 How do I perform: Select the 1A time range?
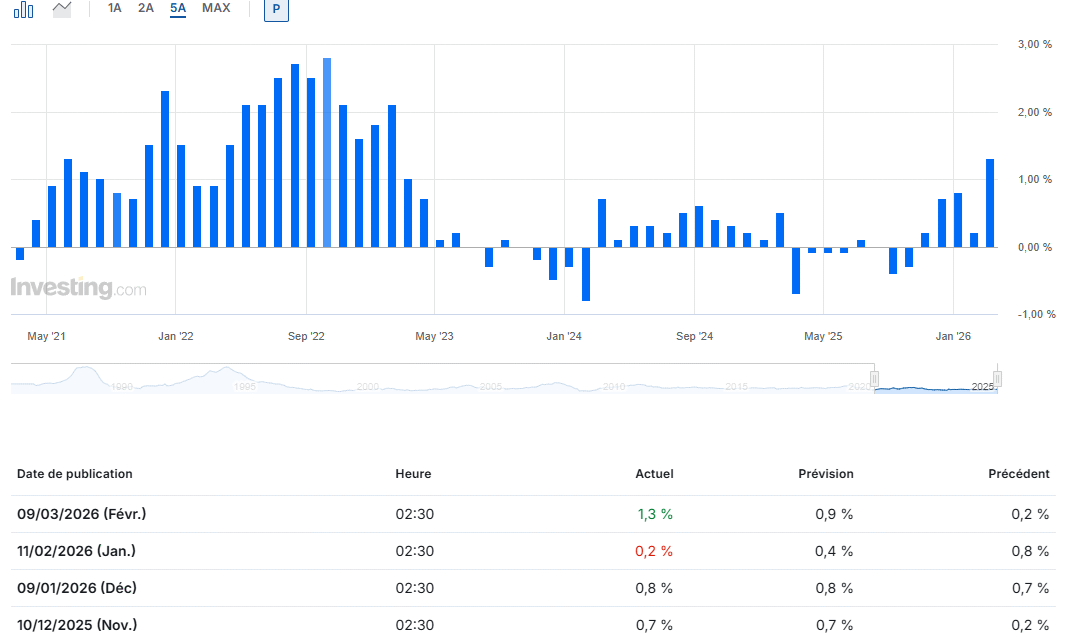coord(115,8)
